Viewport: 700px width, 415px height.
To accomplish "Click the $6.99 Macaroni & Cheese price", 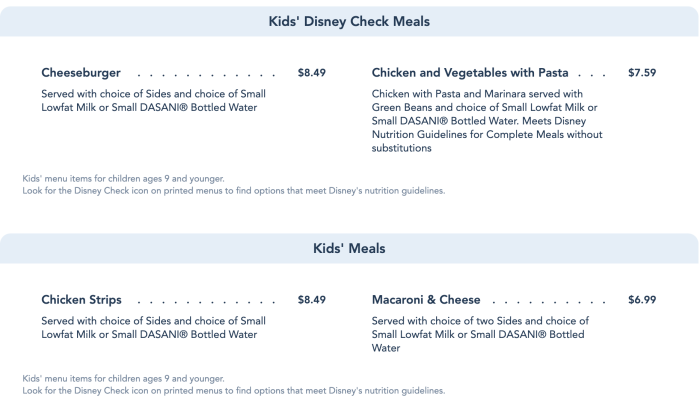I will [x=642, y=300].
